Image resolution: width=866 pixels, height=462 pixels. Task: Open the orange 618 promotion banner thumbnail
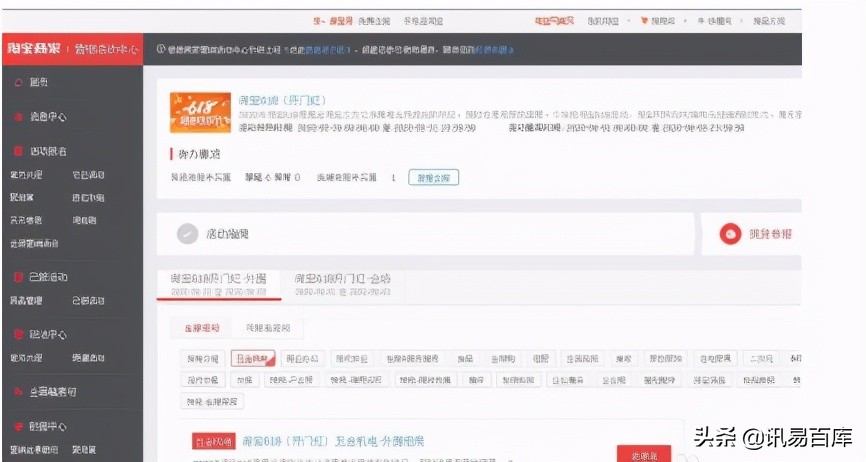coord(200,113)
